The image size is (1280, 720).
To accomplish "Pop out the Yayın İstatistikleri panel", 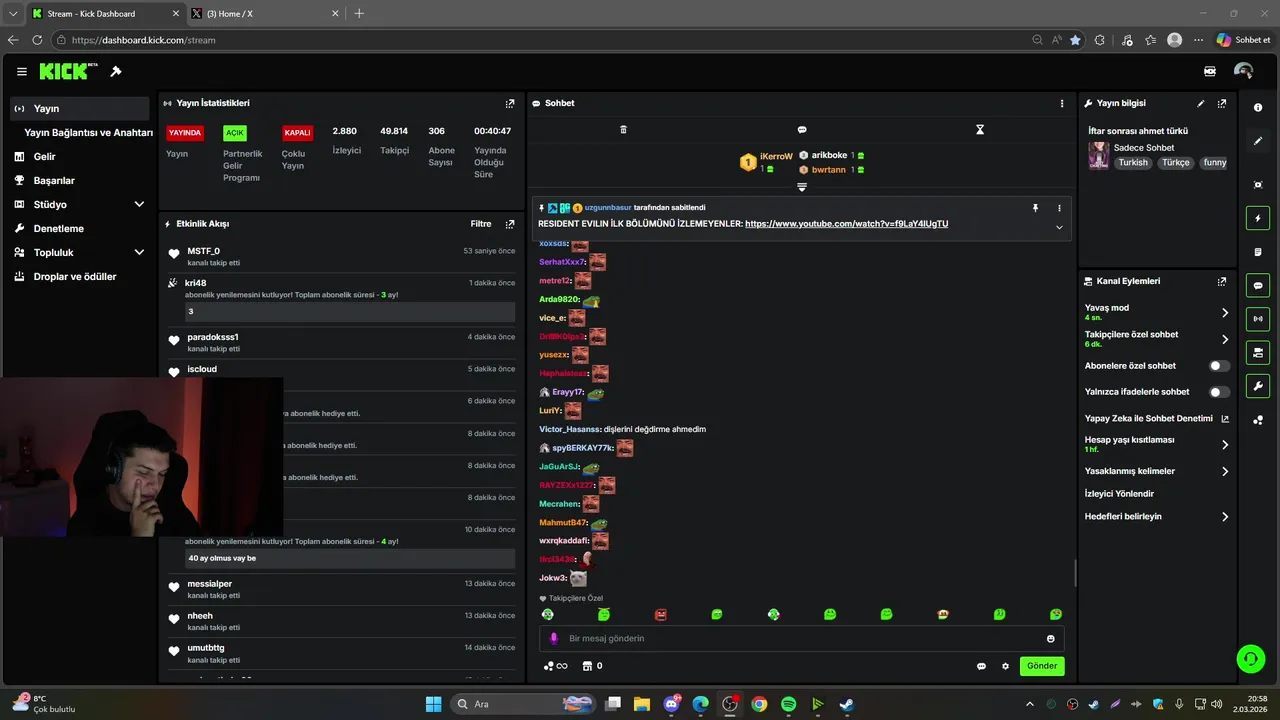I will (x=510, y=103).
